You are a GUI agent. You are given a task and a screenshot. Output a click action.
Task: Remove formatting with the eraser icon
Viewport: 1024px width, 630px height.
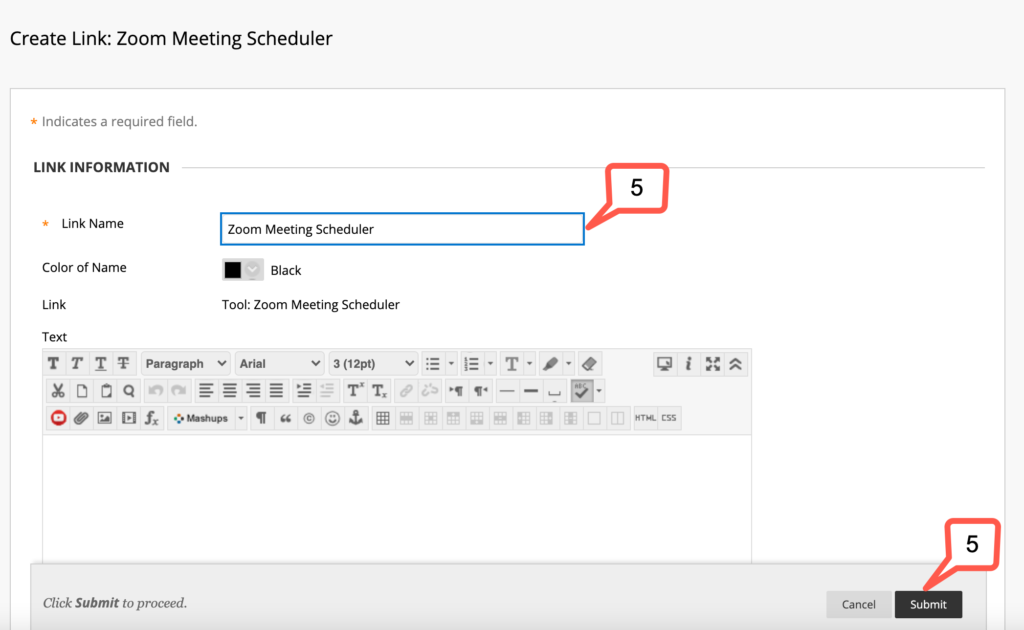[x=589, y=364]
